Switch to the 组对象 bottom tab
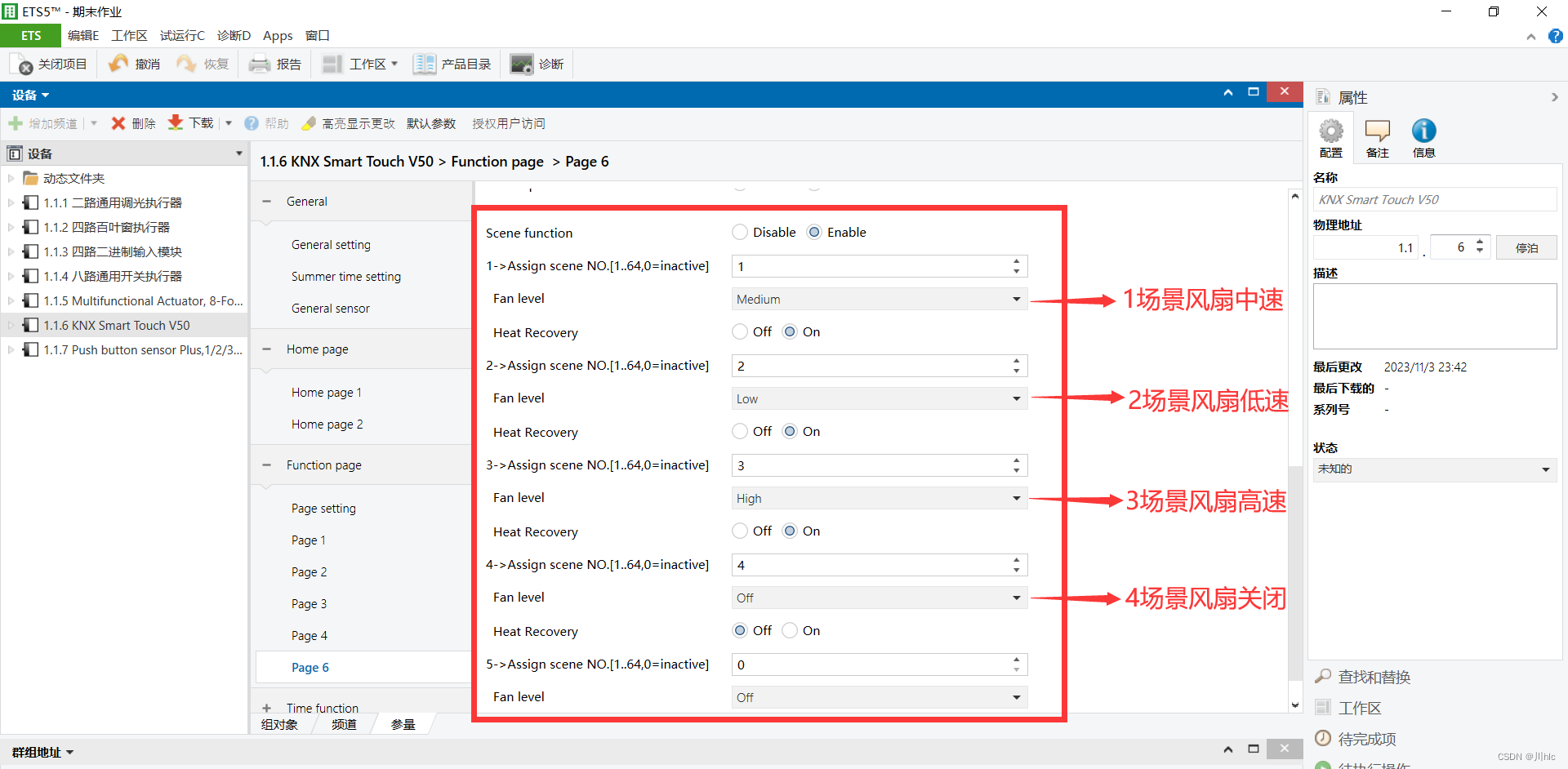This screenshot has height=769, width=1568. 279,725
